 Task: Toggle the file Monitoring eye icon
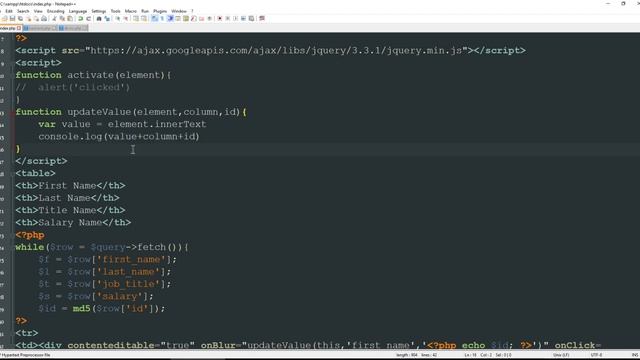pyautogui.click(x=209, y=18)
